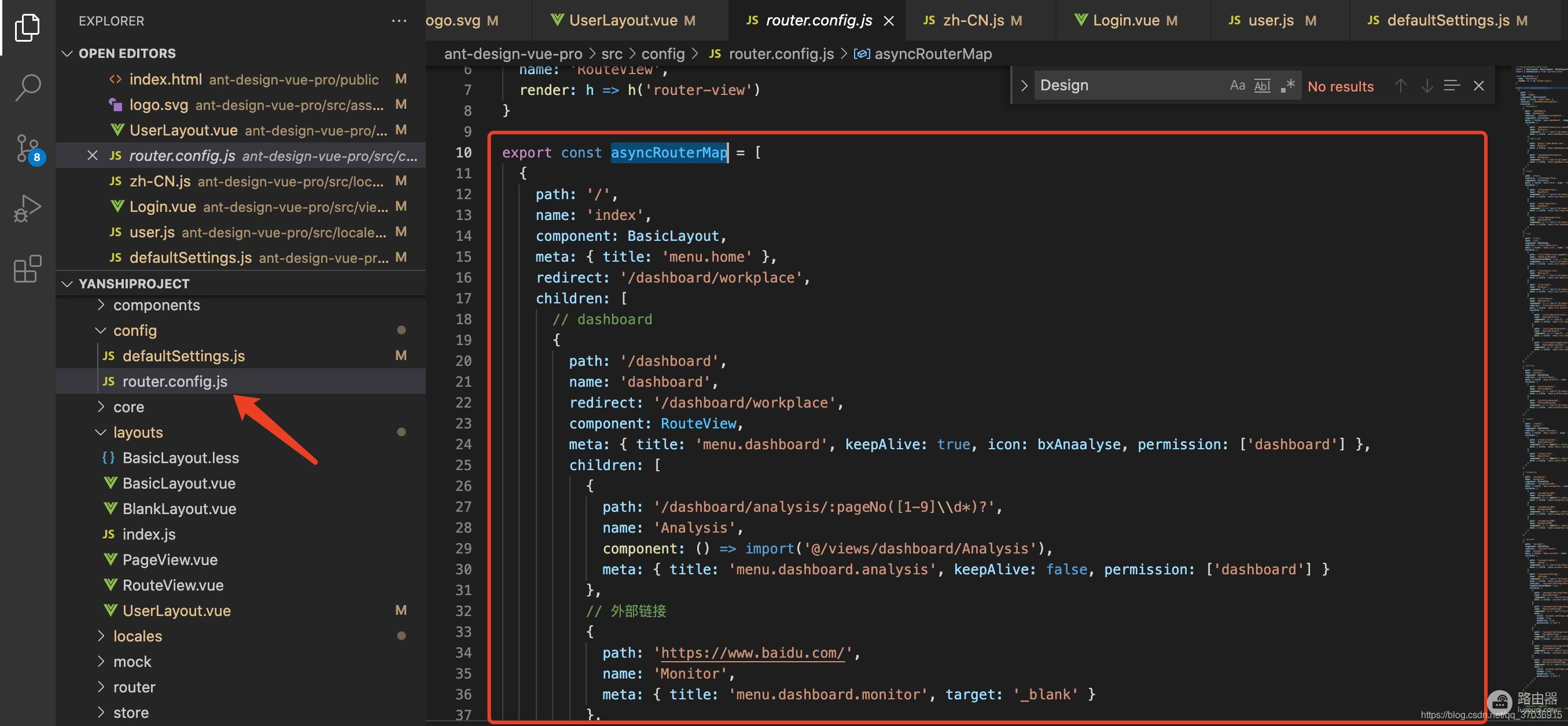
Task: Click the editor minimap
Action: click(x=1541, y=390)
